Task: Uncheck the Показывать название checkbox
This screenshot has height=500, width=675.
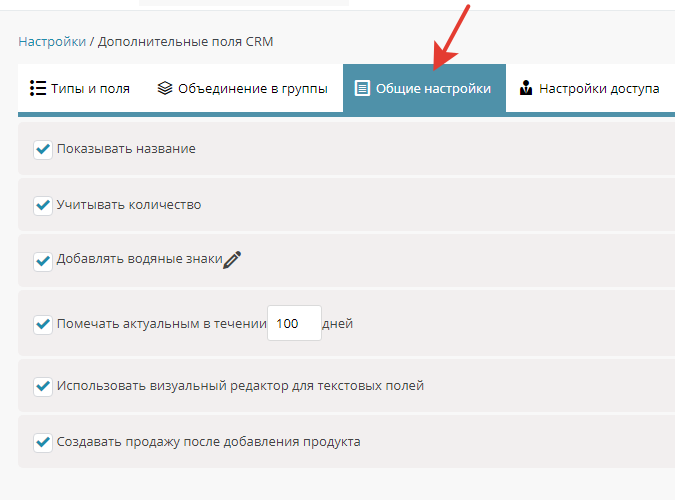Action: [x=43, y=149]
